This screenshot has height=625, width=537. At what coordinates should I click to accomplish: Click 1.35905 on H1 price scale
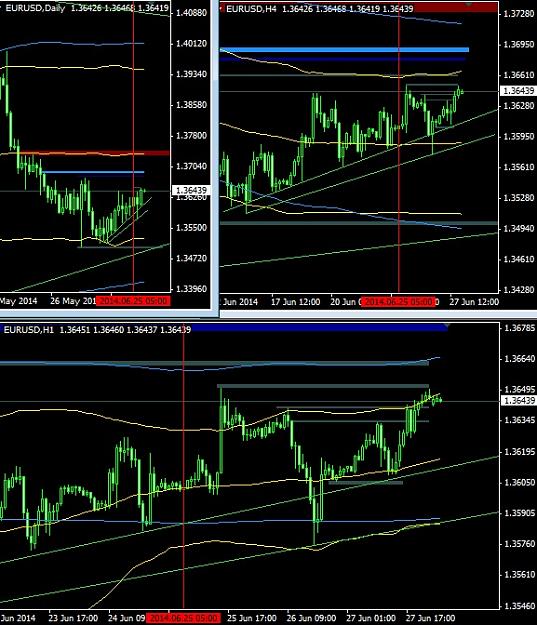pyautogui.click(x=520, y=513)
